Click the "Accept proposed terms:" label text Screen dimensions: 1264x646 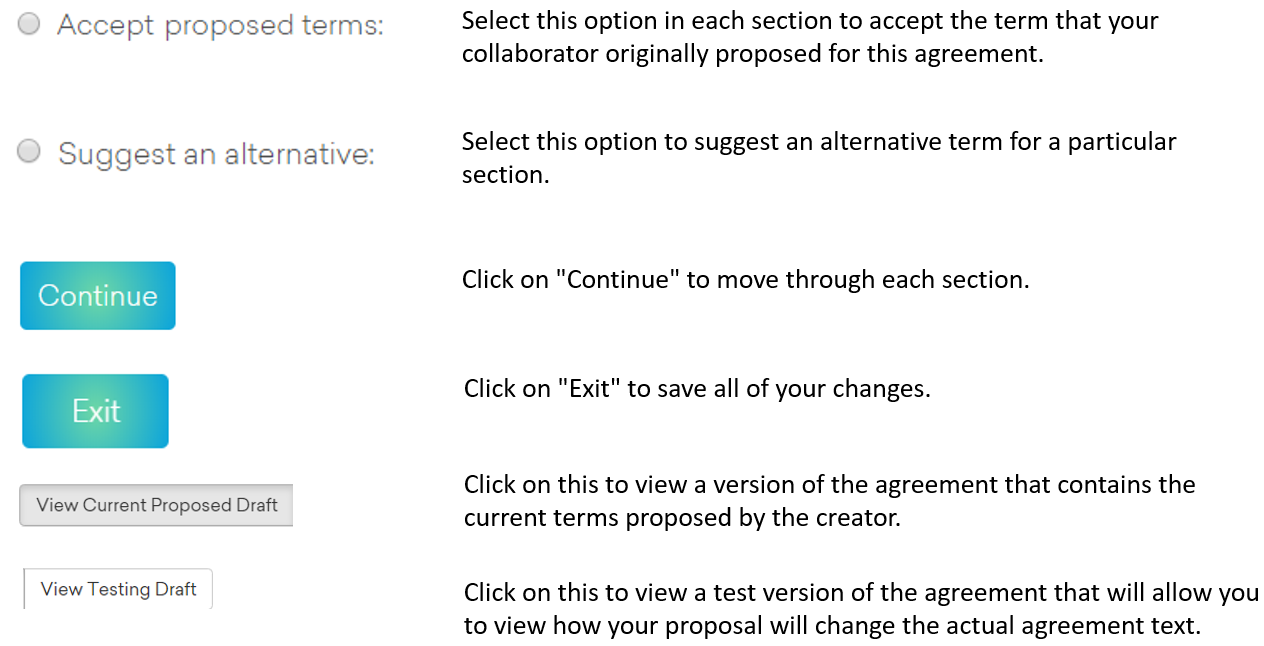[220, 25]
